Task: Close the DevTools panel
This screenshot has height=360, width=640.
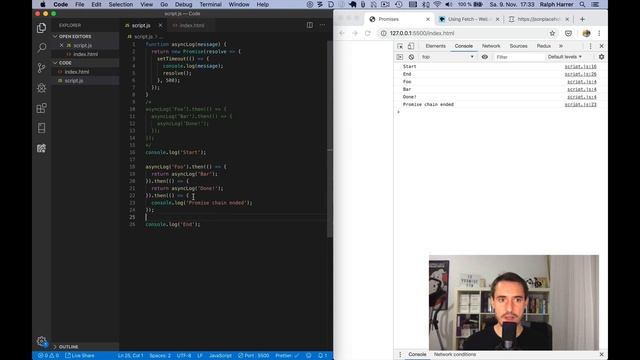Action: 601,46
